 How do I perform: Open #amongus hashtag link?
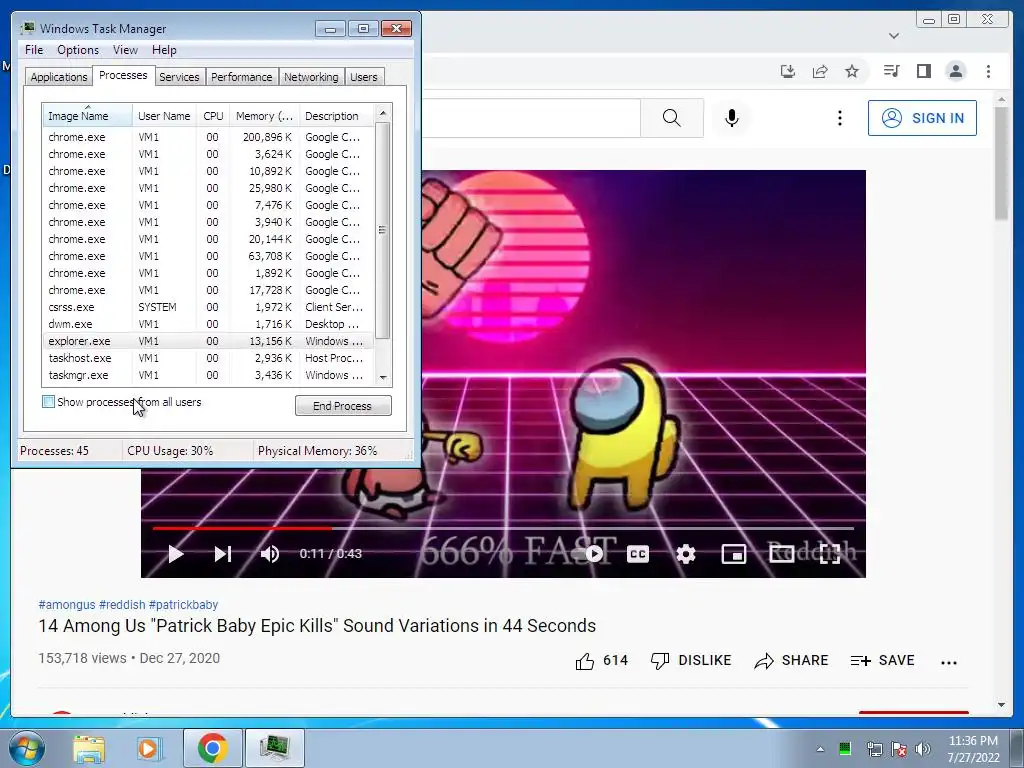pyautogui.click(x=67, y=605)
